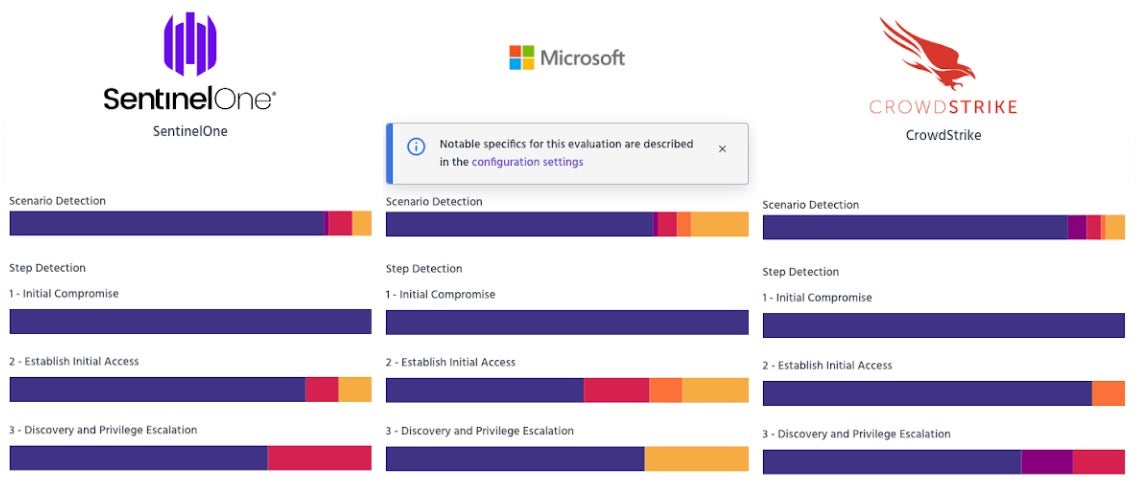Click Microsoft Initial Compromise bar

567,322
